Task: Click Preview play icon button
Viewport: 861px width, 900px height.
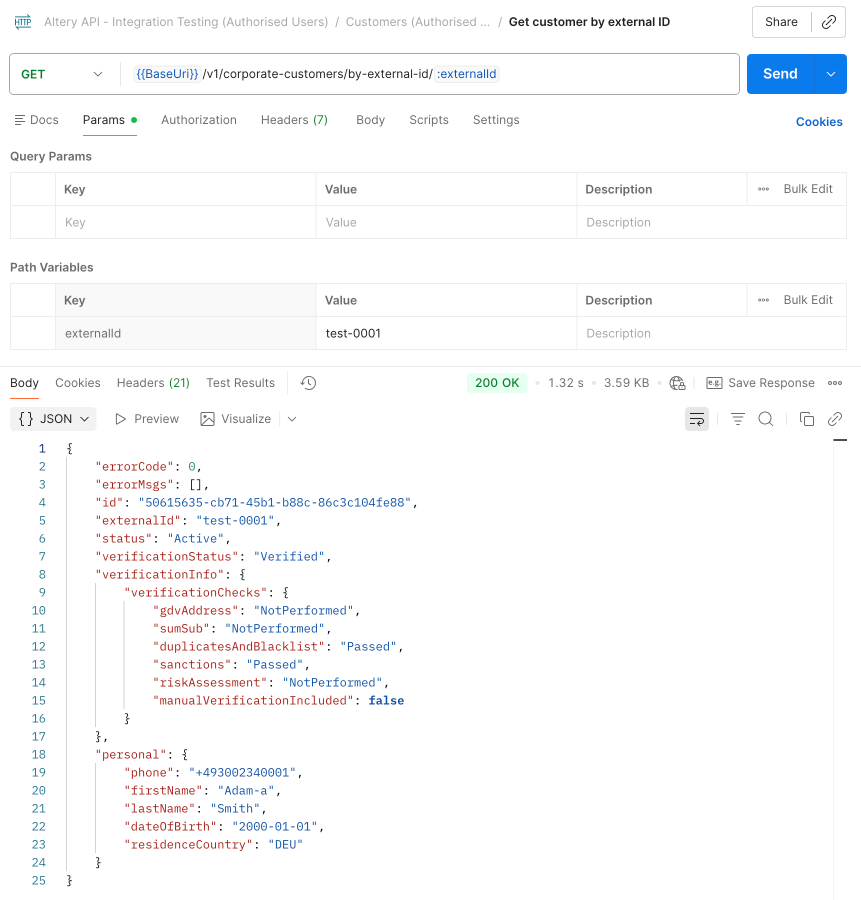Action: 147,419
